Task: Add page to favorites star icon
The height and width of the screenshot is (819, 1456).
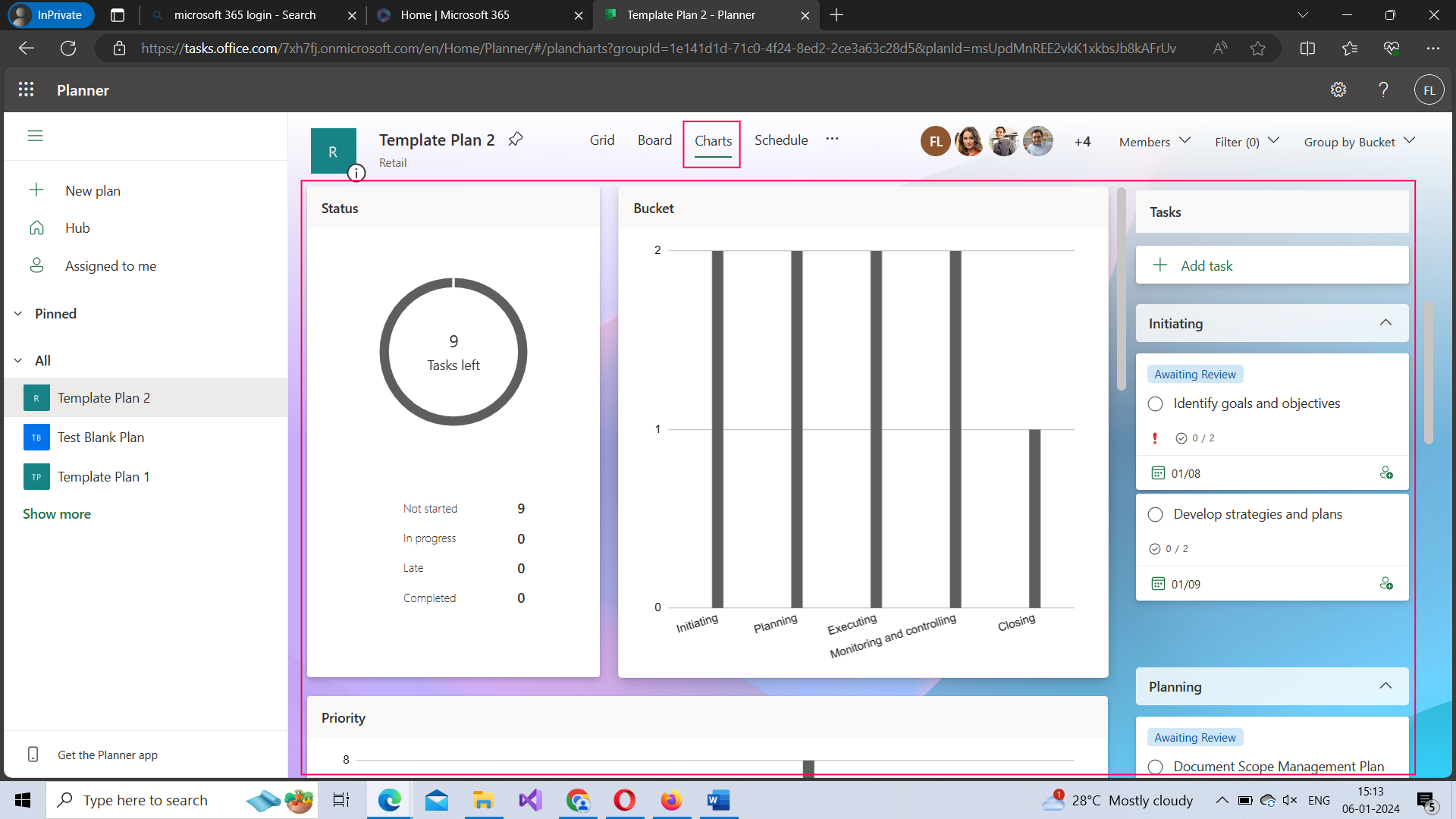Action: pos(1258,49)
